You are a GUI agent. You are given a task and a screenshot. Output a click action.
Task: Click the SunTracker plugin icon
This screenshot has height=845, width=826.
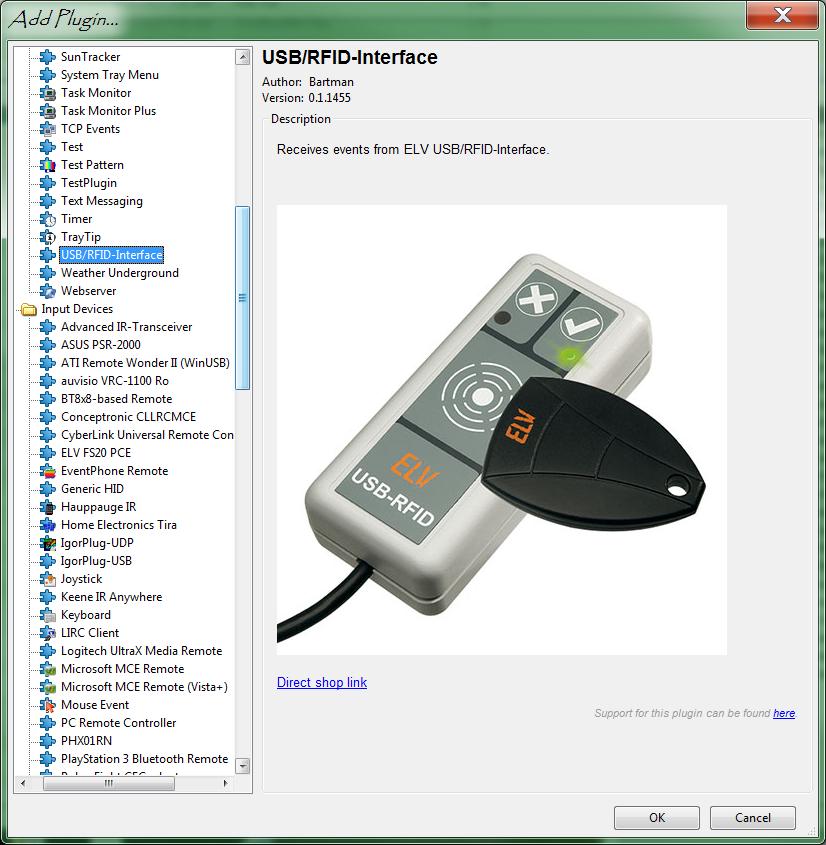[x=48, y=57]
